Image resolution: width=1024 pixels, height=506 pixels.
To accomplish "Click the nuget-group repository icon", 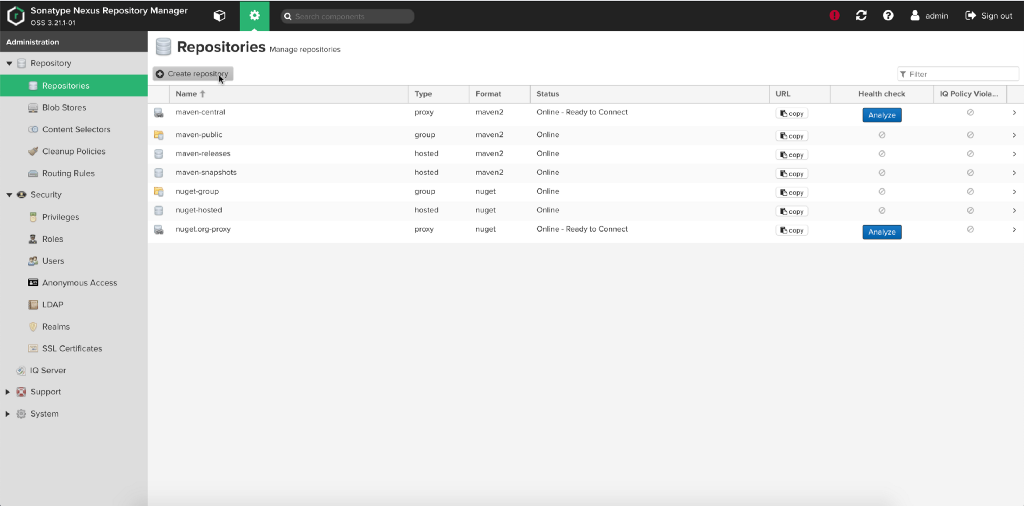I will (x=159, y=192).
